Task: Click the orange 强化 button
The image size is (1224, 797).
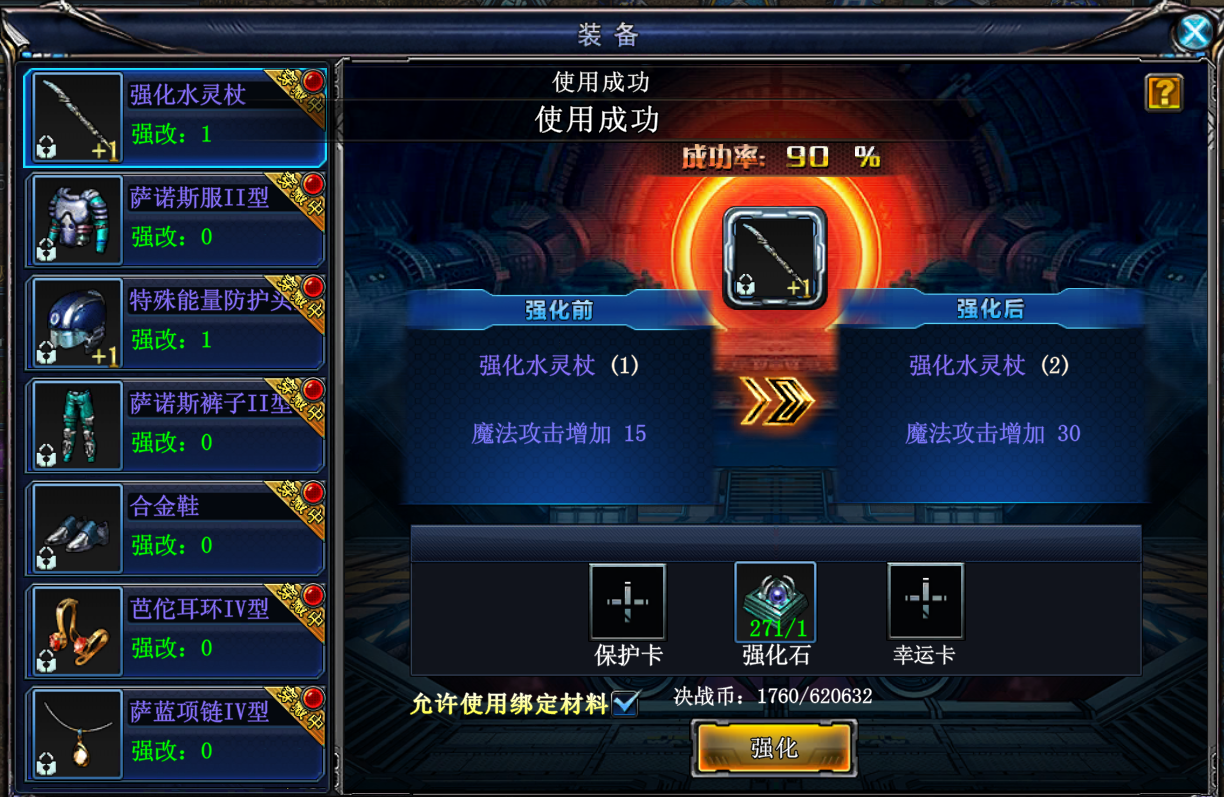Action: click(x=775, y=749)
